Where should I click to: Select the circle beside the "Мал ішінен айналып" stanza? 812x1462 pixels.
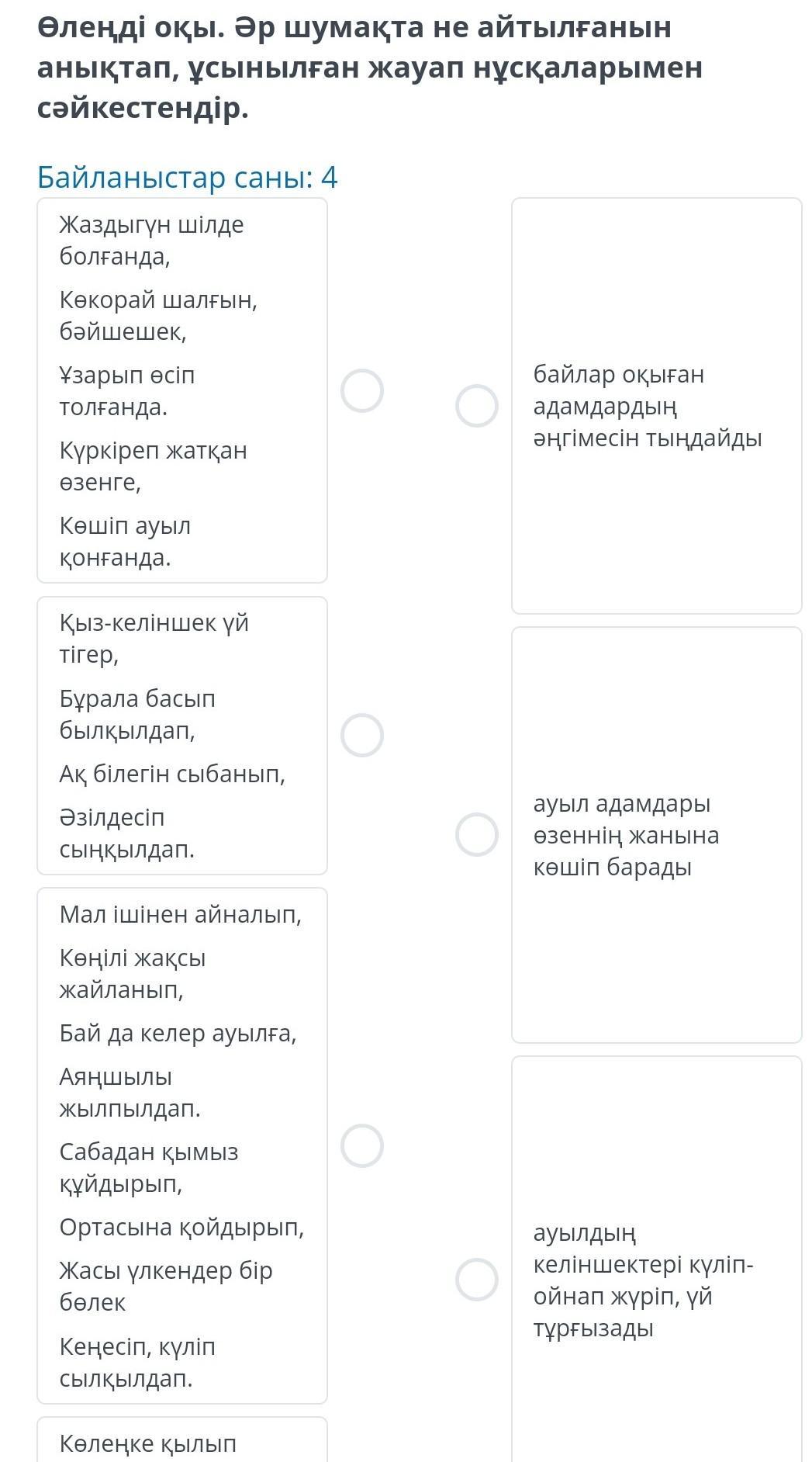(362, 1145)
